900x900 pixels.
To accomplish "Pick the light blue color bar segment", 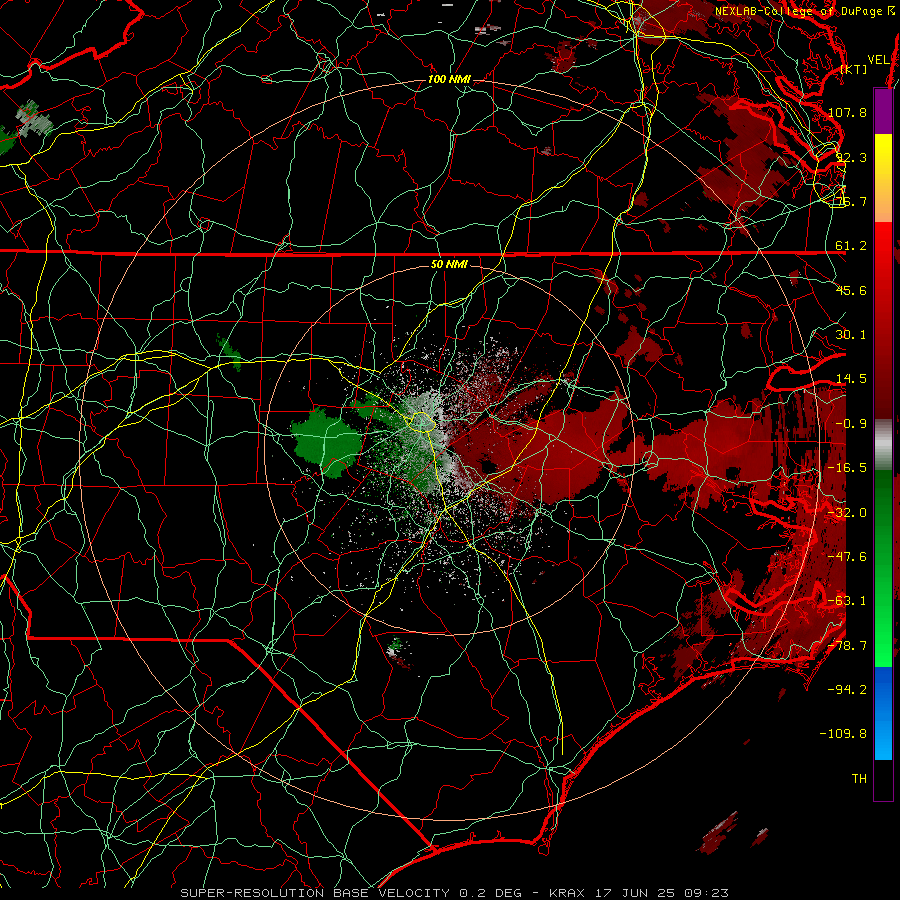I will tap(883, 740).
